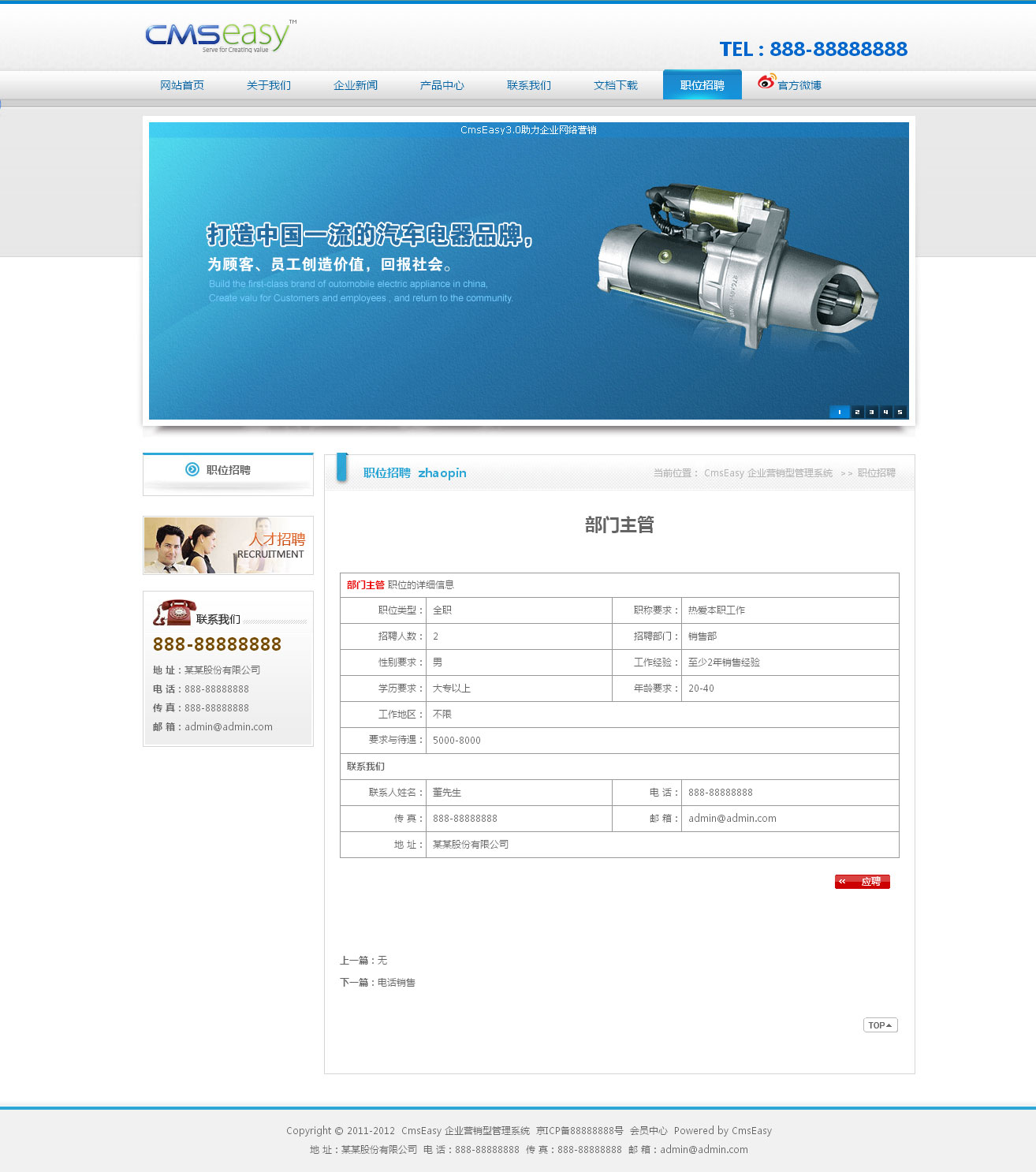Click the TOP back-to-top button
1036x1172 pixels.
880,1025
